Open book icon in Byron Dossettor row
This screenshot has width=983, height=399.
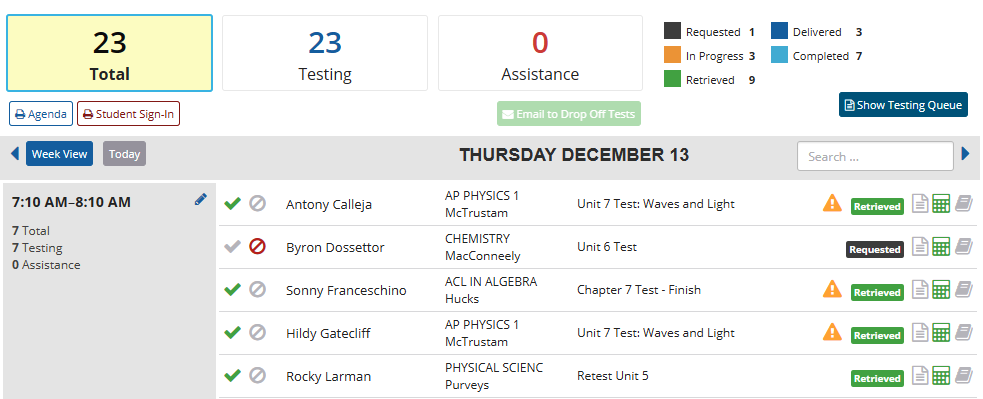[964, 247]
